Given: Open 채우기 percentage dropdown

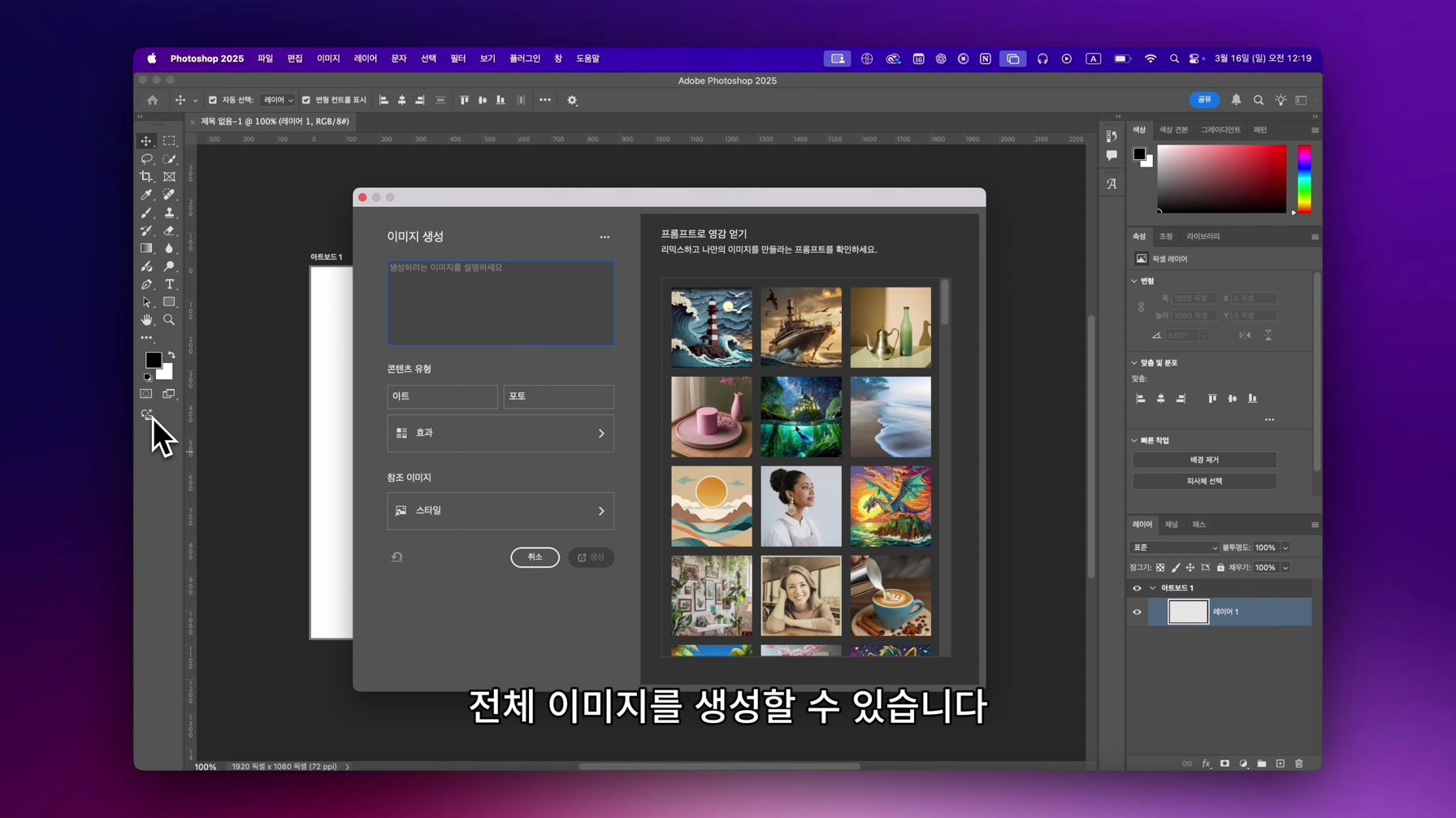Looking at the screenshot, I should click(1285, 568).
